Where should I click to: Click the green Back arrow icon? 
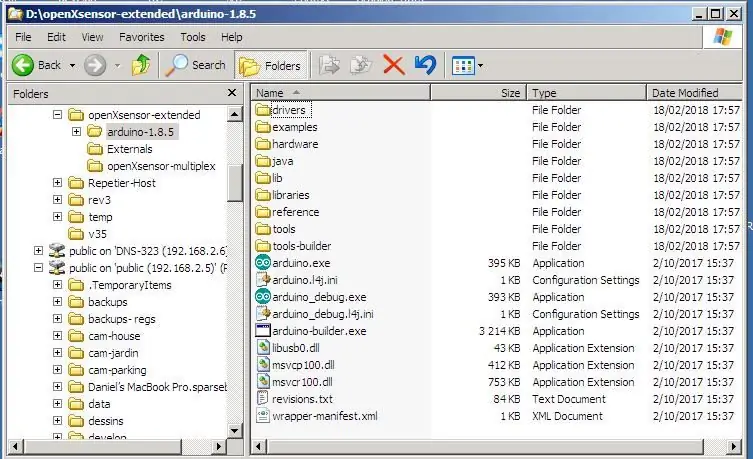pyautogui.click(x=23, y=65)
